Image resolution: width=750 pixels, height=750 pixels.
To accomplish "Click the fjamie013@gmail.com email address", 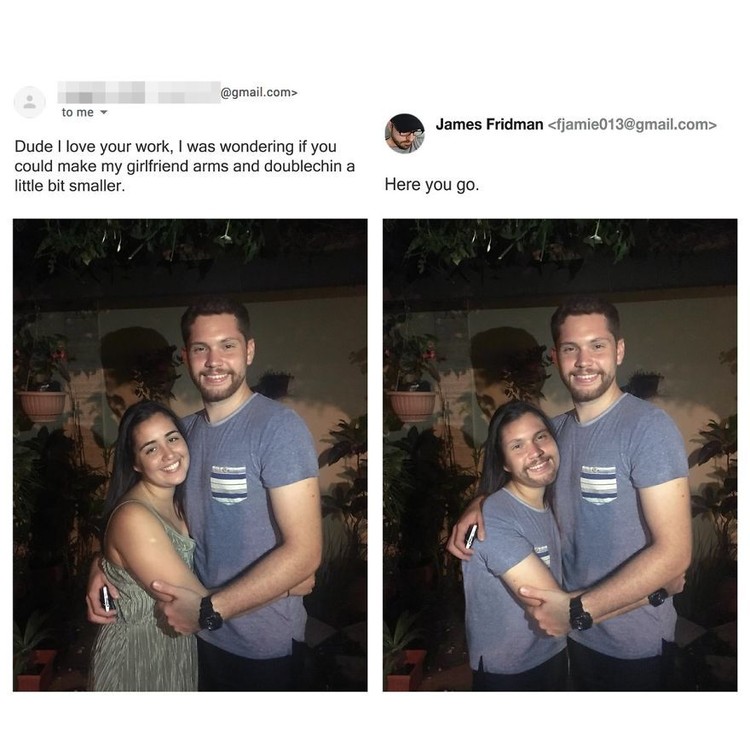I will 632,125.
